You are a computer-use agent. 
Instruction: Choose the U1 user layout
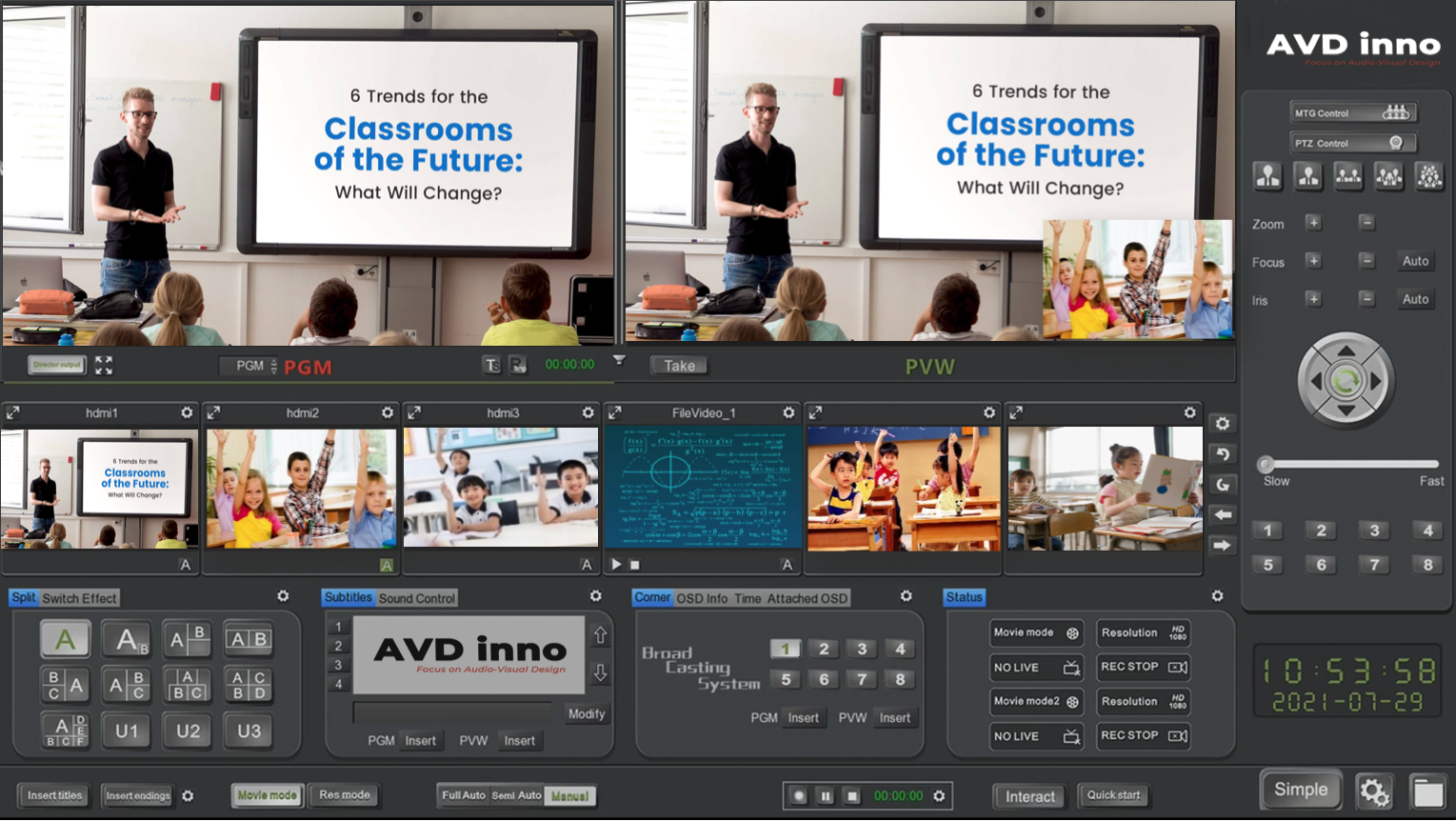tap(127, 731)
